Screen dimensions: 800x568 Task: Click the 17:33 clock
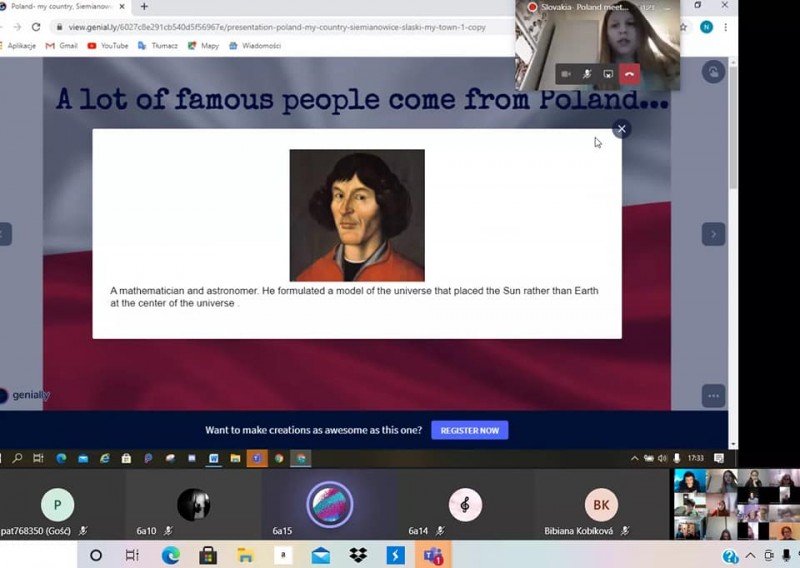click(695, 458)
